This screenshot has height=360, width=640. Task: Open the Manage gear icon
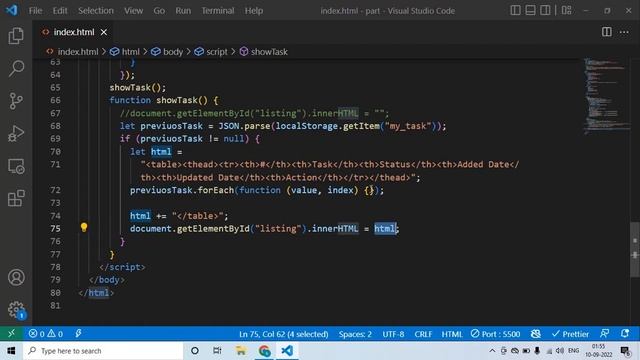click(x=16, y=310)
